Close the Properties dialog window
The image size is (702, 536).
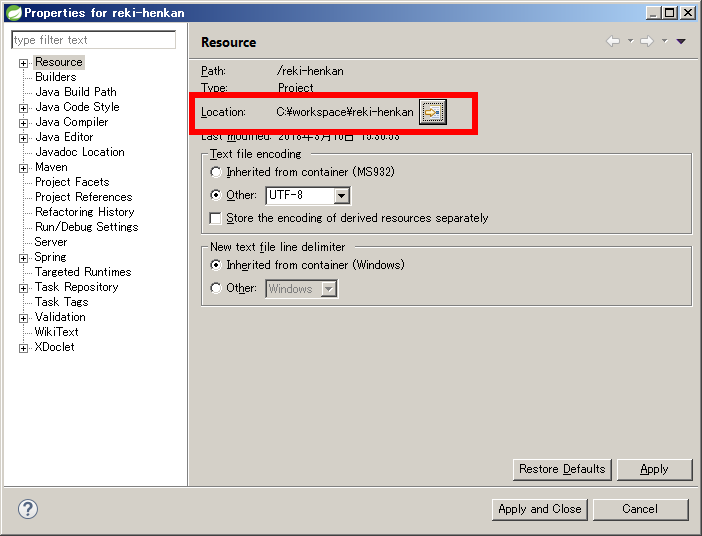[x=688, y=13]
